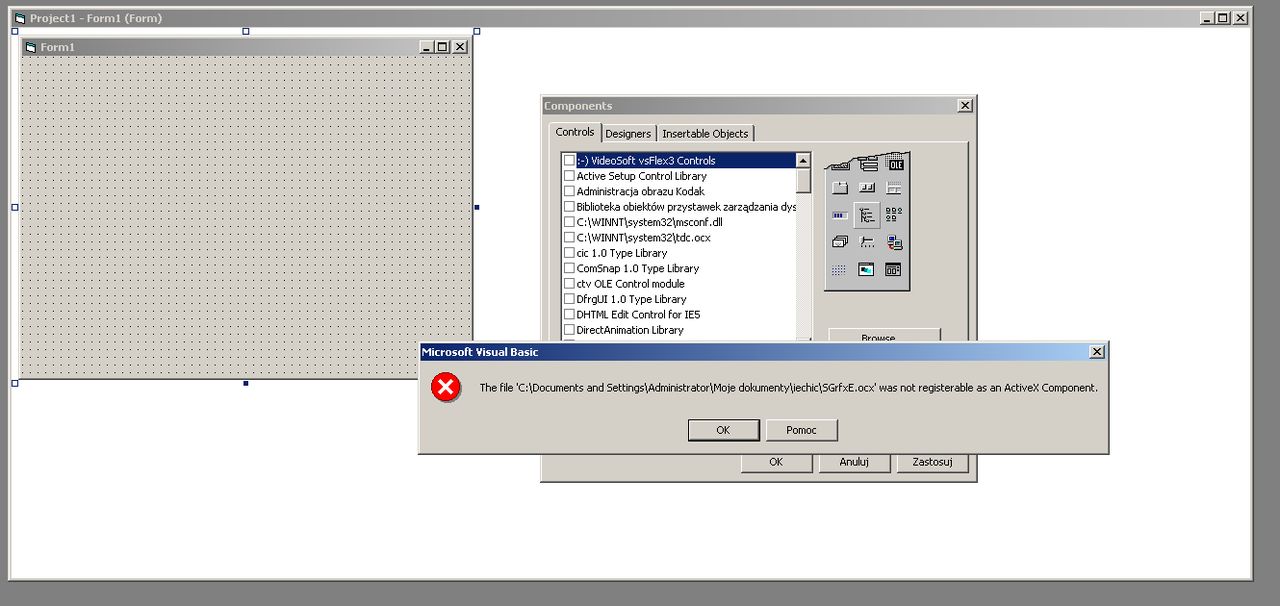Screen dimensions: 1280x606
Task: Maximize the Form1 designer form
Action: pyautogui.click(x=443, y=47)
